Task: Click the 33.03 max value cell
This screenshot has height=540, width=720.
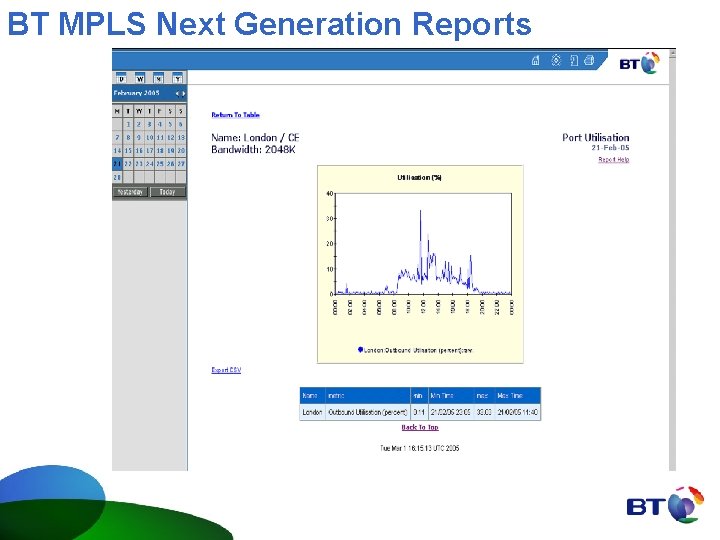Action: 484,412
